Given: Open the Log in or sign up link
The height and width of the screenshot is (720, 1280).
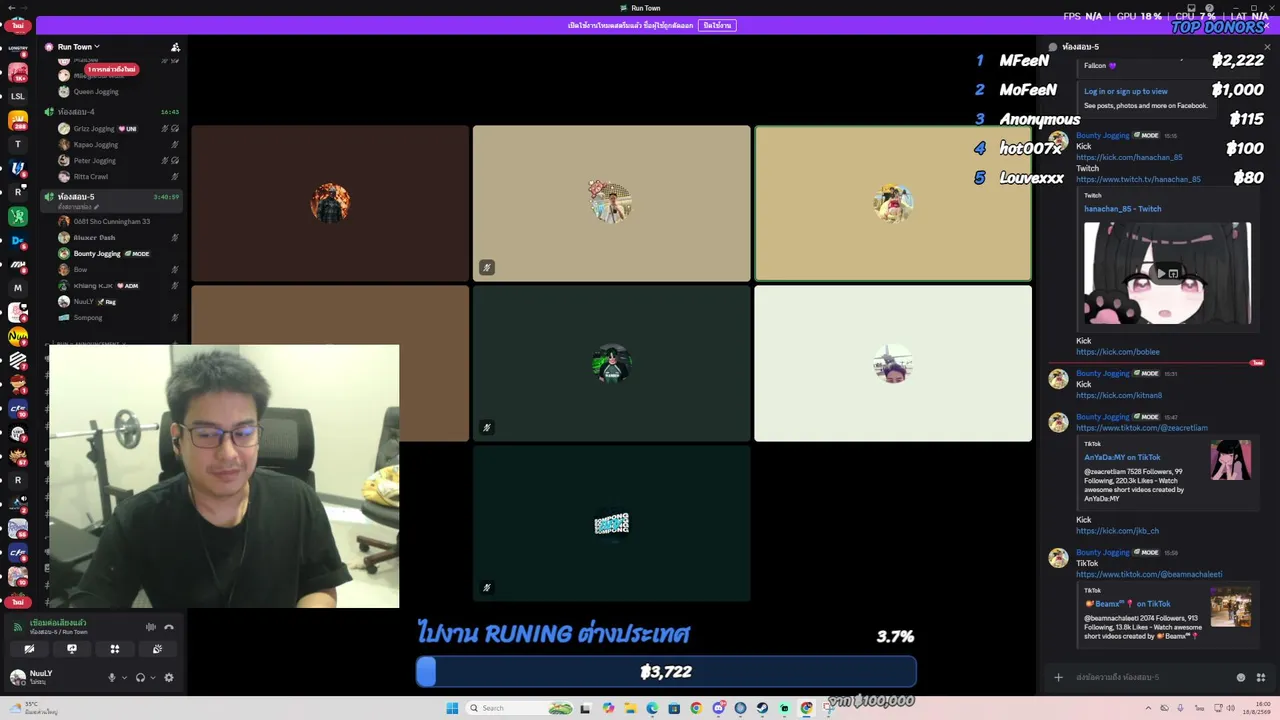Looking at the screenshot, I should click(x=1126, y=91).
